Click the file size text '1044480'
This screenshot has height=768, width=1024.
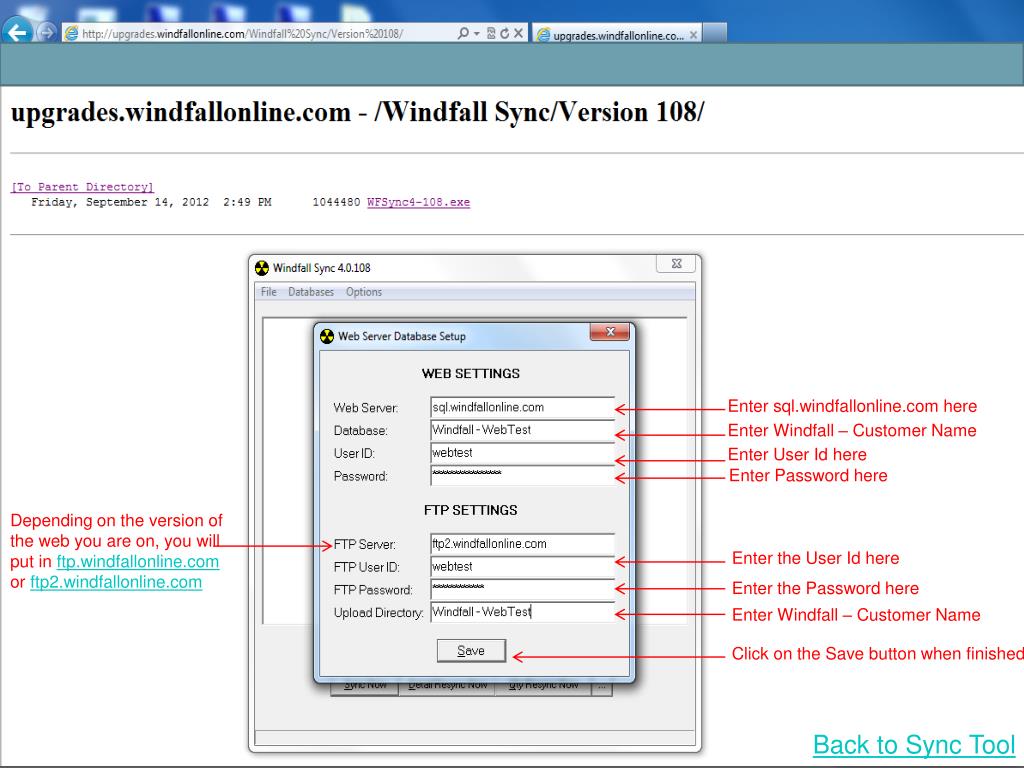(x=336, y=202)
